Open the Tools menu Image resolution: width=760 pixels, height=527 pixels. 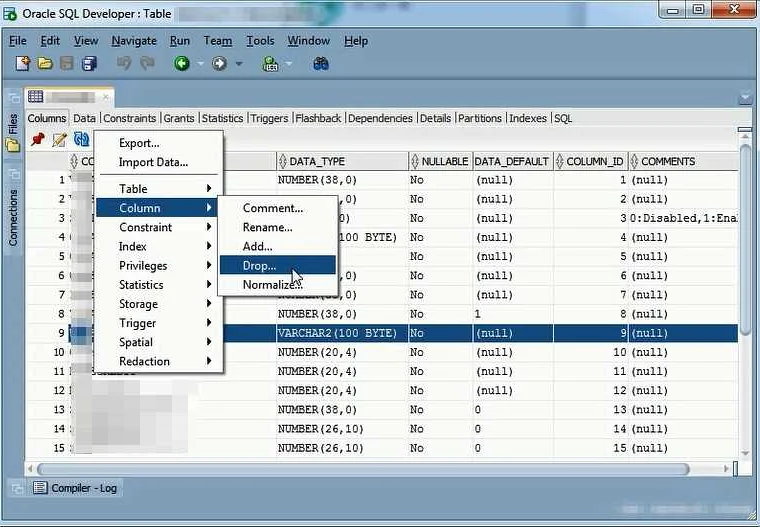tap(260, 41)
